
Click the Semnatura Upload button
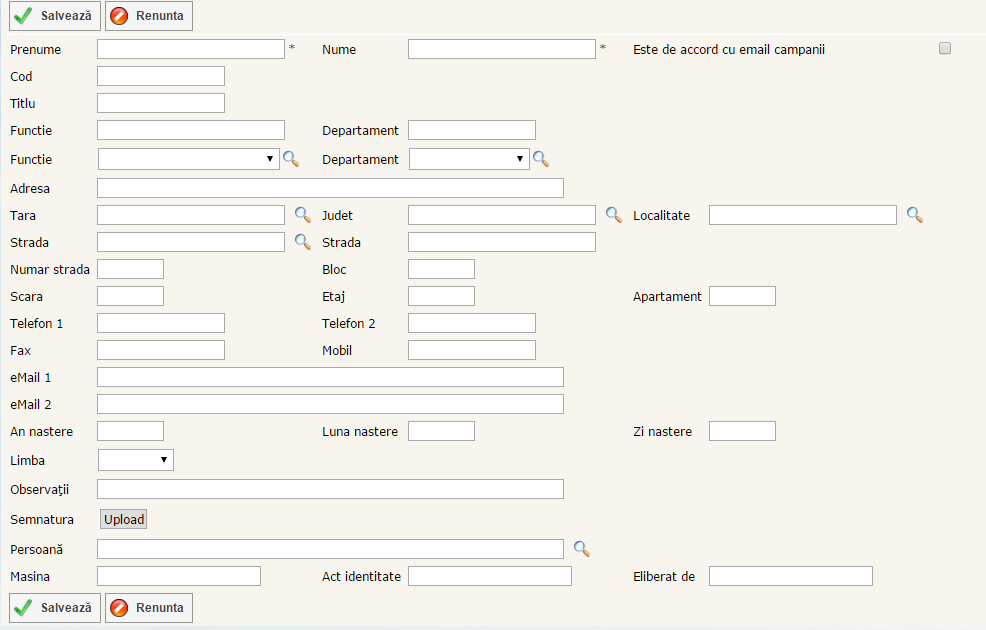click(124, 520)
